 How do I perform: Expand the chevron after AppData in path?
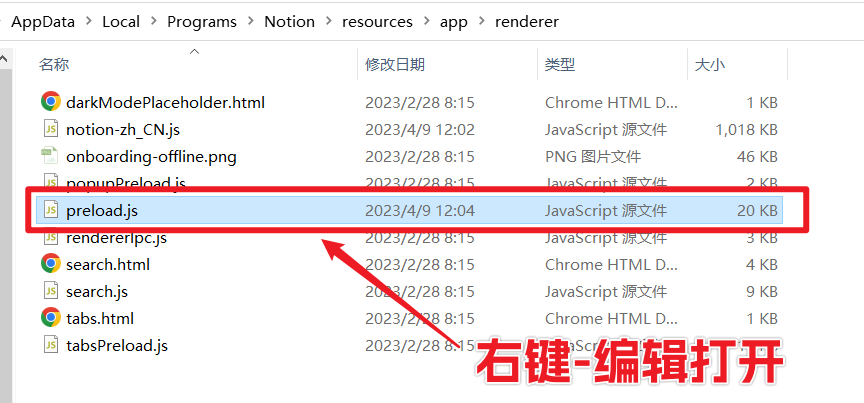[89, 22]
